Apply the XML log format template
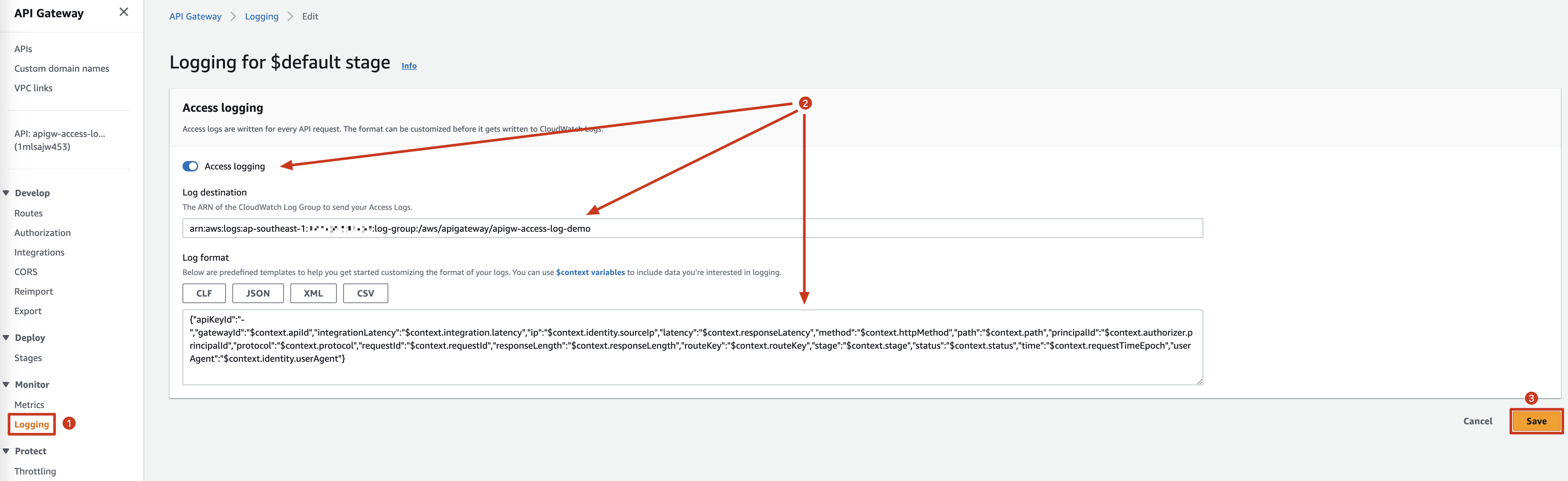The height and width of the screenshot is (481, 1568). point(314,293)
